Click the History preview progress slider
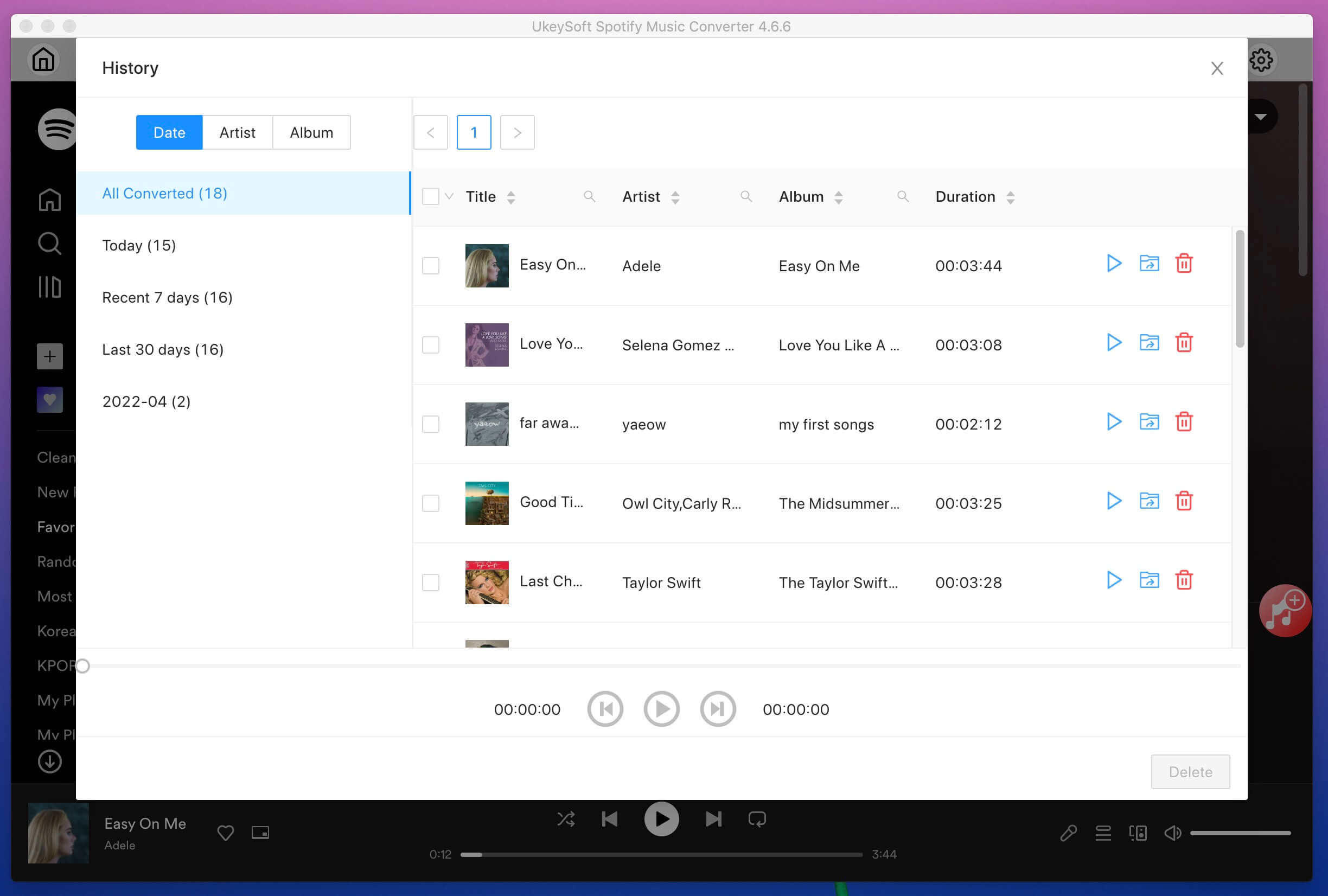Viewport: 1328px width, 896px height. [x=661, y=665]
